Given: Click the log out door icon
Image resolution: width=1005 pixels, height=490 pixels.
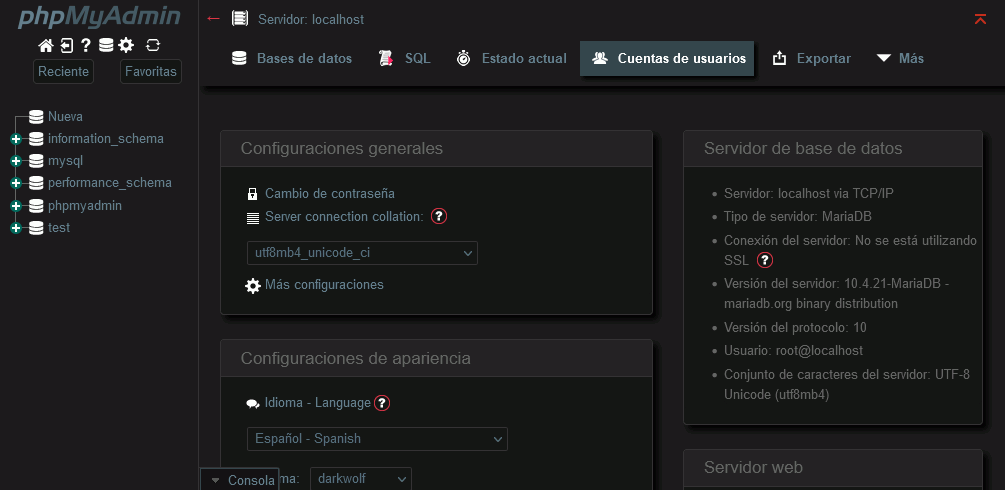Looking at the screenshot, I should coord(67,45).
